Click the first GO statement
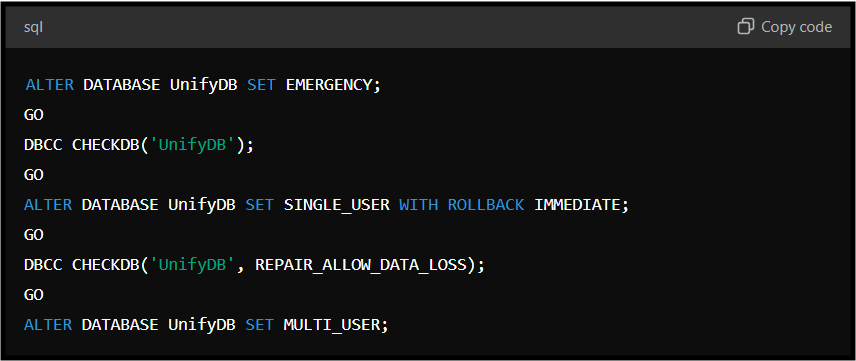 click(x=34, y=115)
